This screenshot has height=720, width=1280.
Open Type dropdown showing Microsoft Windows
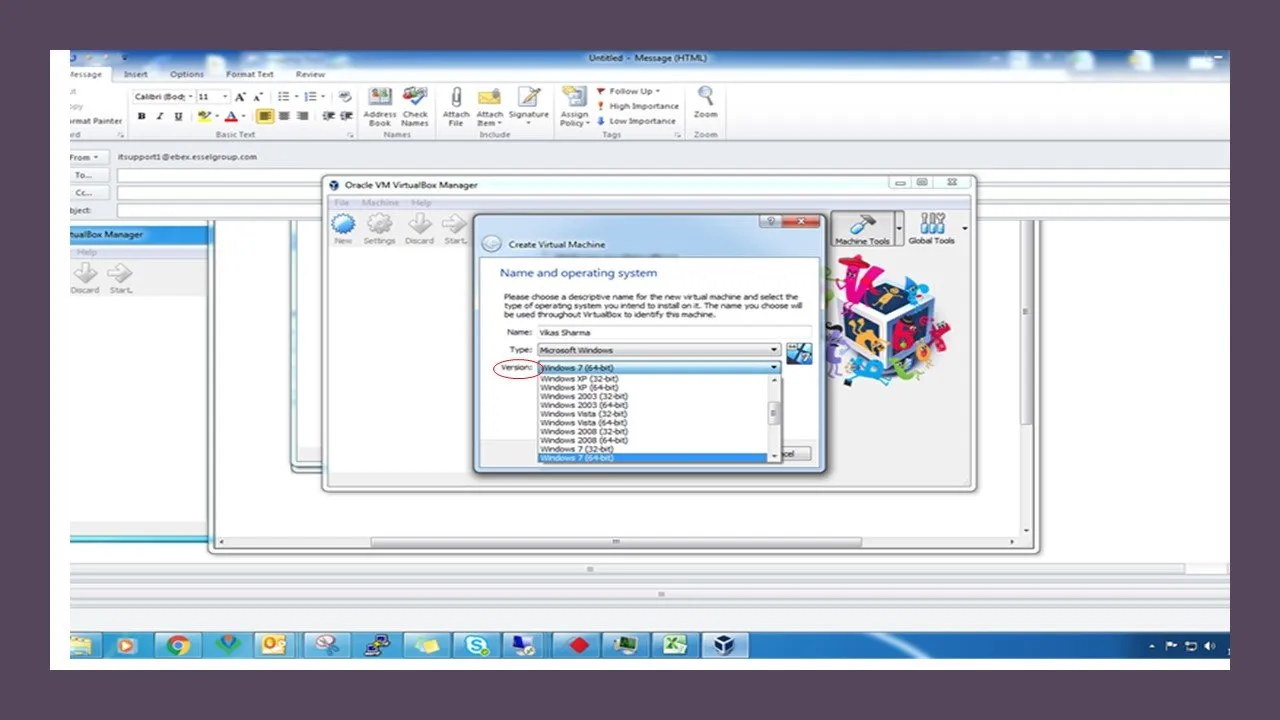(x=659, y=350)
